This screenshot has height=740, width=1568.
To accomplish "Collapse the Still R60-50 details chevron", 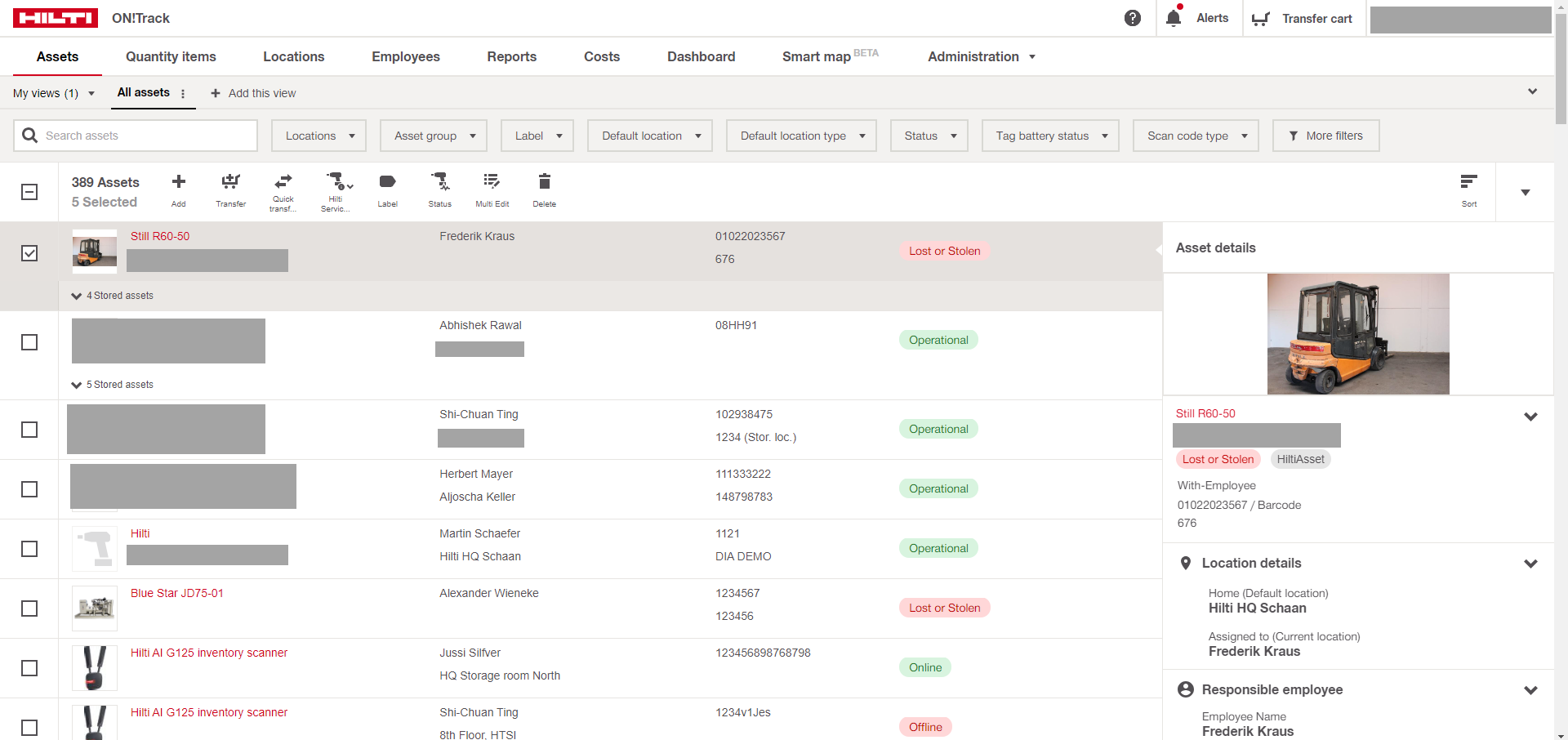I will tap(1531, 417).
